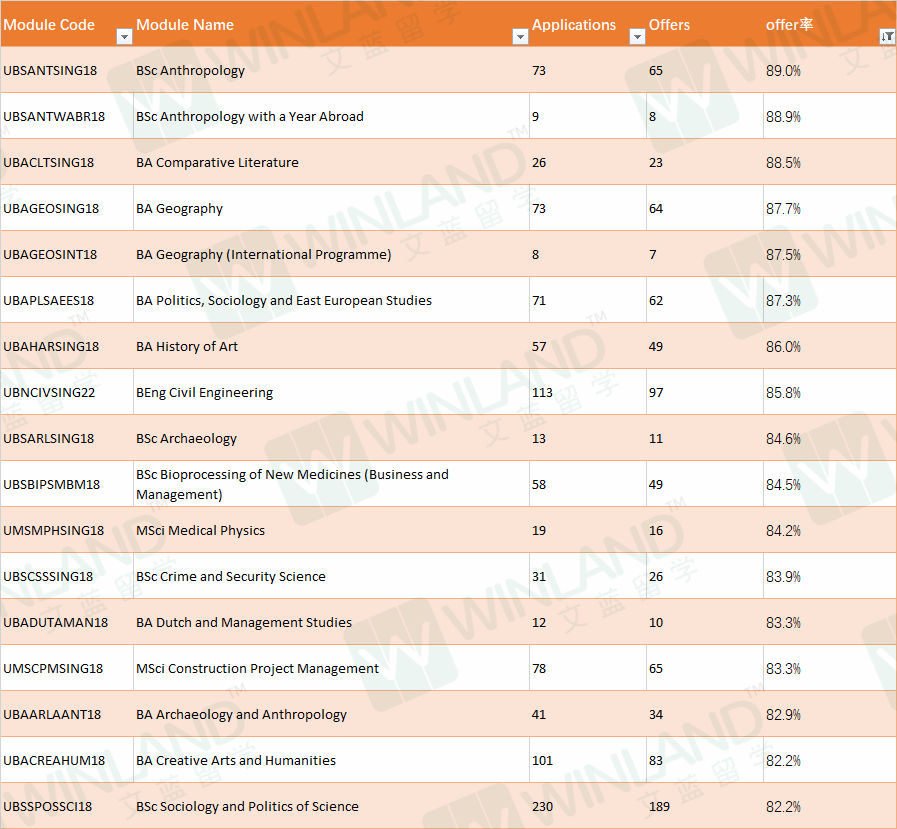
Task: Select BSc Archaeology cell
Action: click(x=331, y=438)
